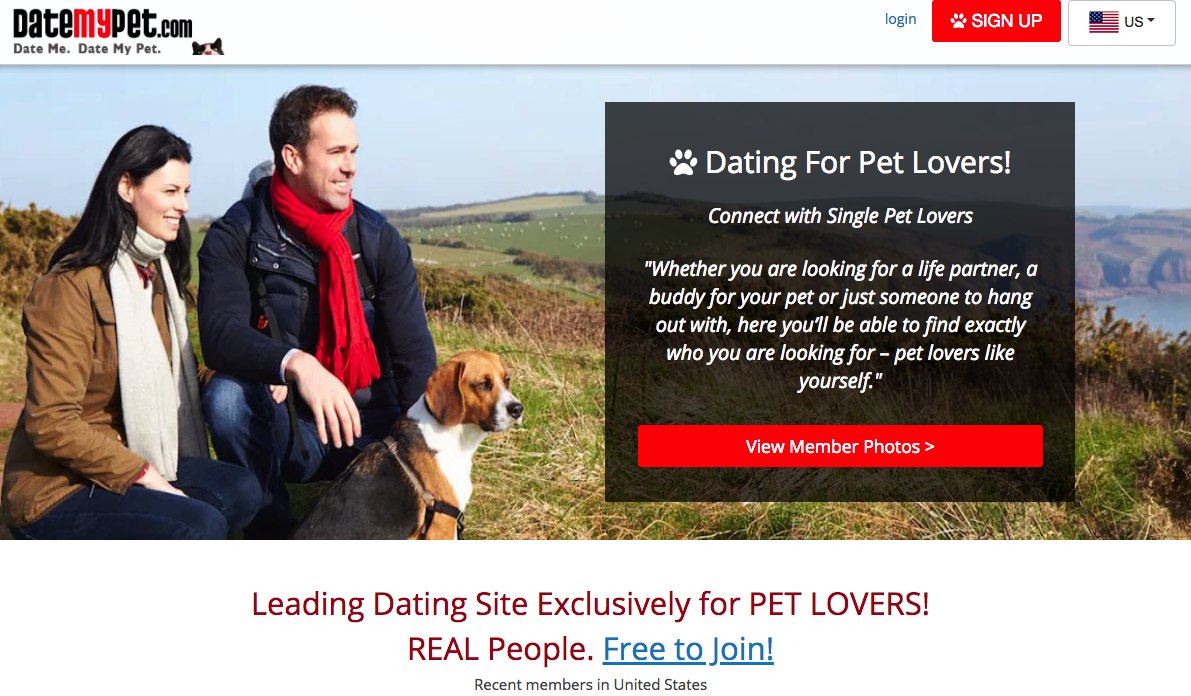Click the Date Me. Date My Pet. tagline
The image size is (1191, 696).
tap(87, 49)
